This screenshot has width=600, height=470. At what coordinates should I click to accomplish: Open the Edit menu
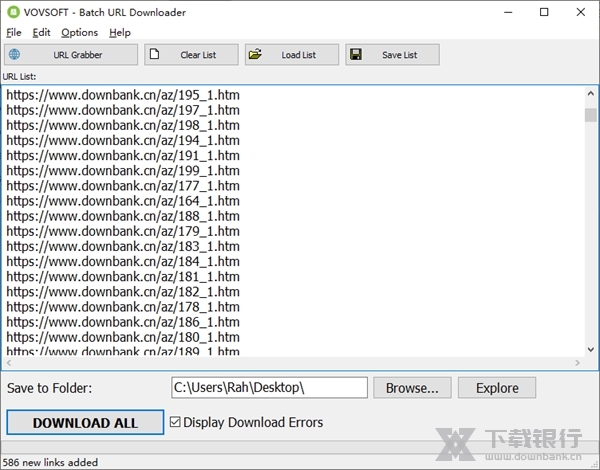tap(41, 33)
